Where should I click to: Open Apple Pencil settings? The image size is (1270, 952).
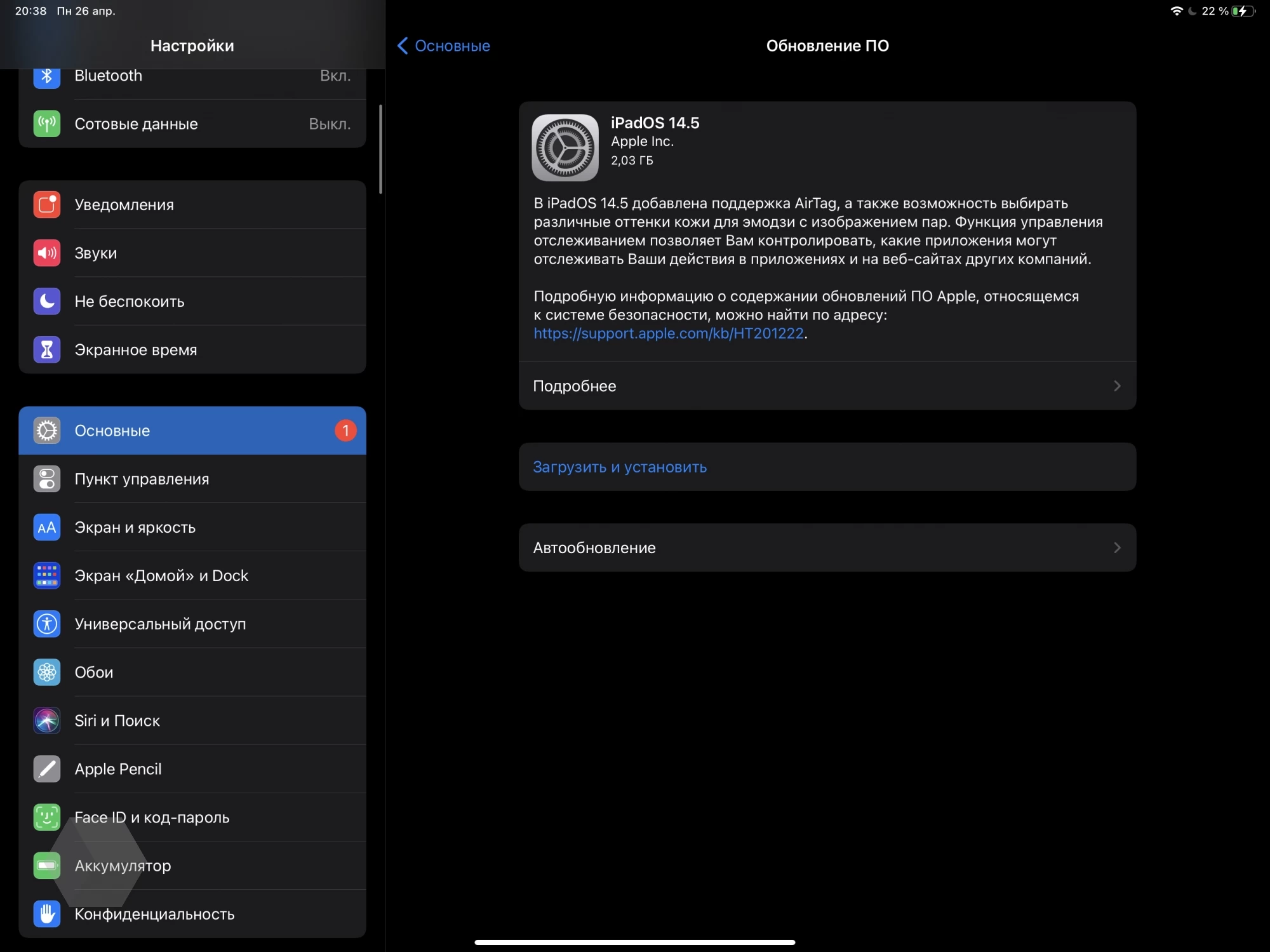[x=192, y=768]
